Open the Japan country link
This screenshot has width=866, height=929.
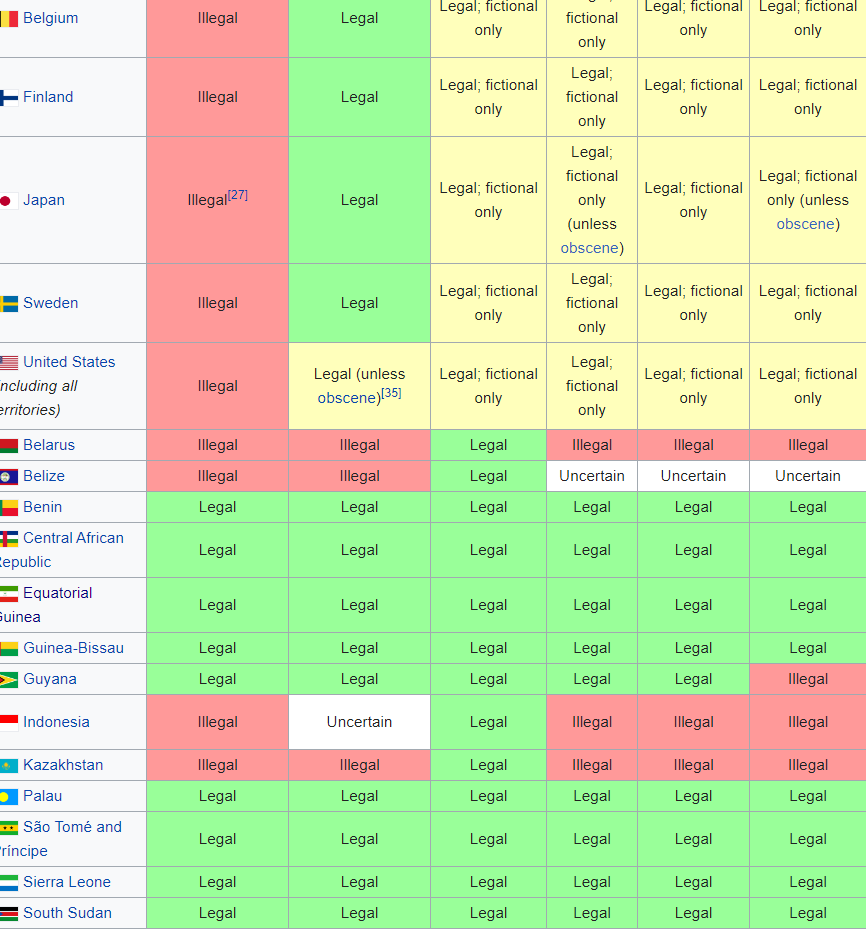point(44,200)
